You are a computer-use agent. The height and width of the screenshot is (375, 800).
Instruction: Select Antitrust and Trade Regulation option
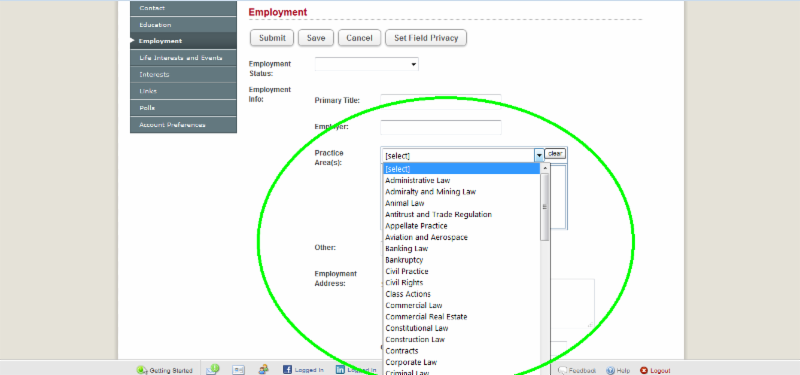[x=461, y=214]
